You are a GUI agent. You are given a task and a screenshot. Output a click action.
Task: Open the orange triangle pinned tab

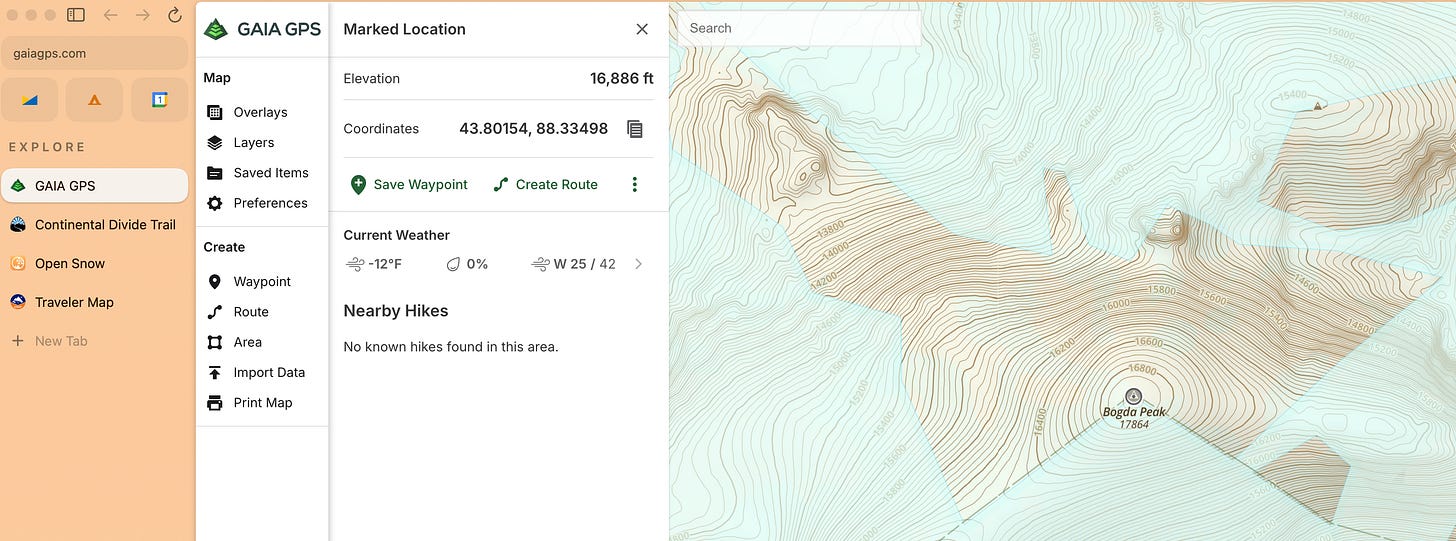[94, 99]
